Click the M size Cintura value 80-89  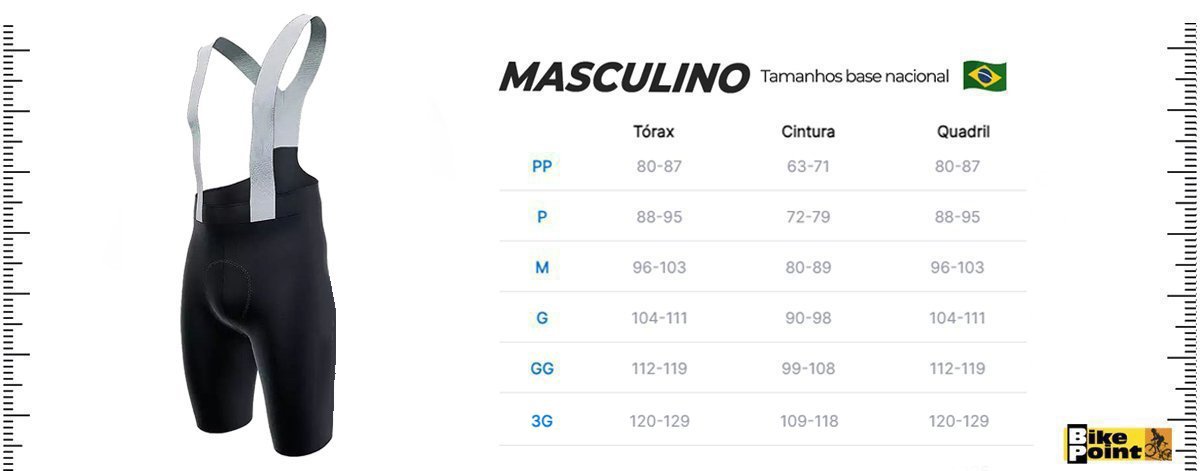(808, 267)
